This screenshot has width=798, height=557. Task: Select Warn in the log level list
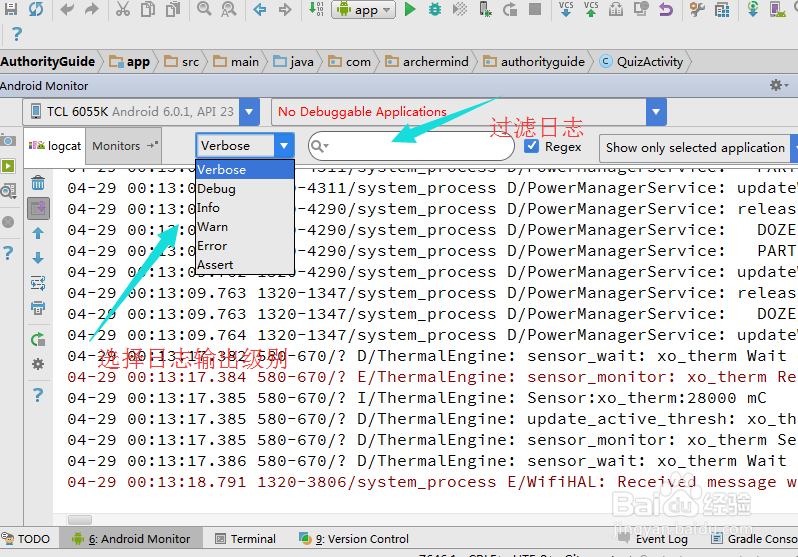245,227
